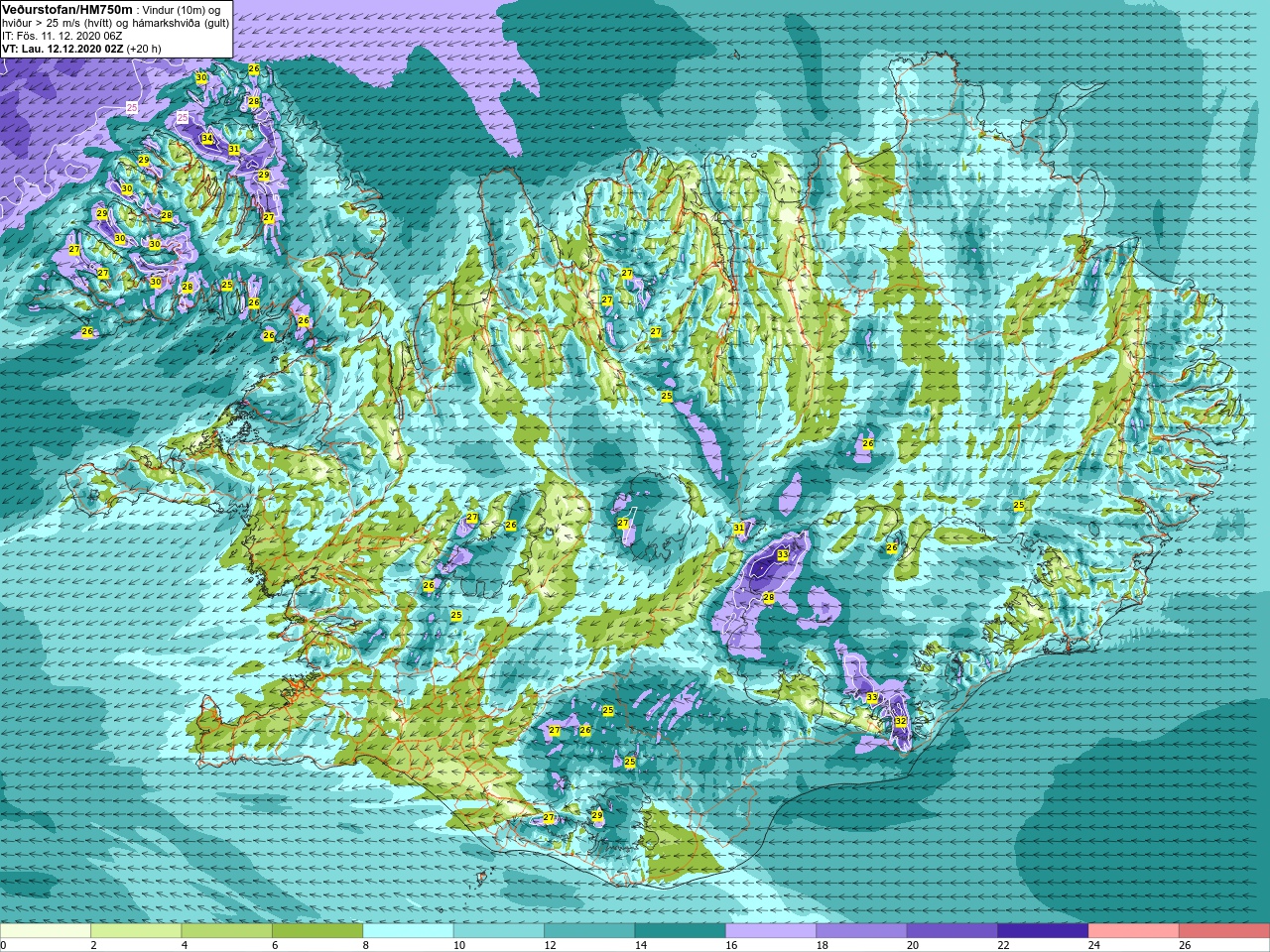Click the legend scale value 0
This screenshot has height=952, width=1270.
[x=4, y=945]
